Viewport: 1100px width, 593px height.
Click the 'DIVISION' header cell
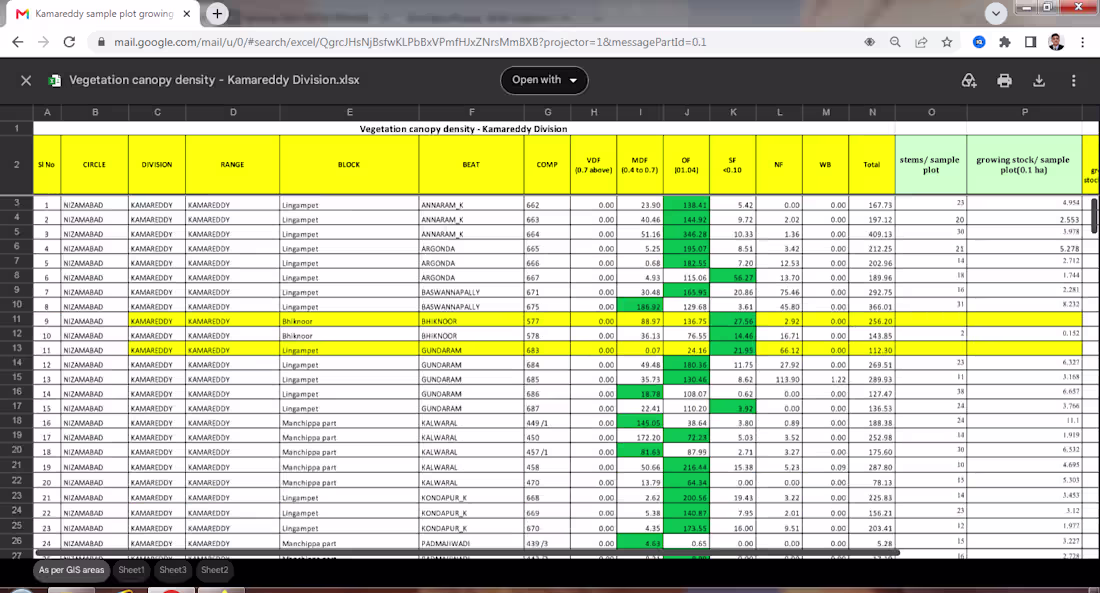pyautogui.click(x=157, y=164)
